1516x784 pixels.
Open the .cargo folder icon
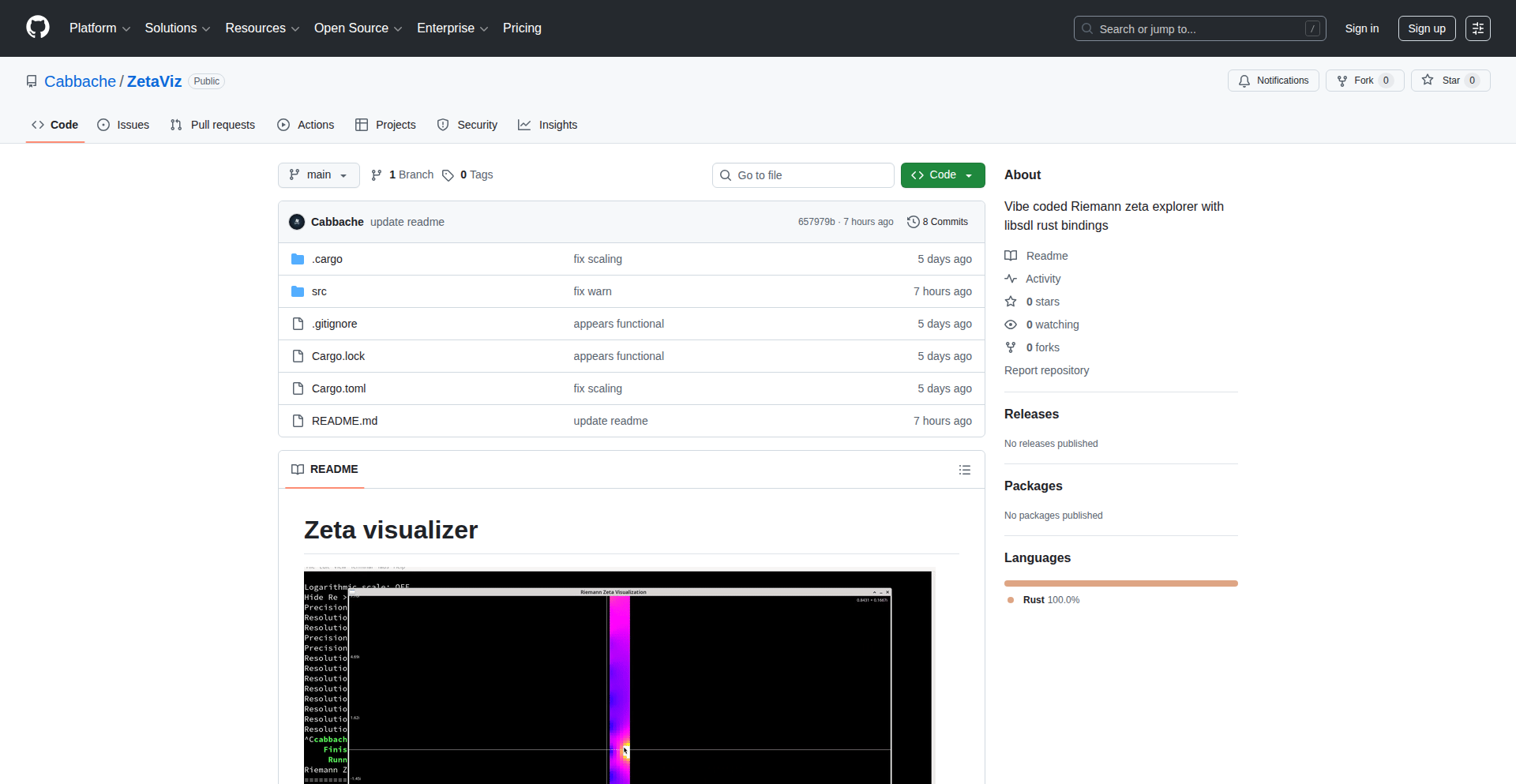[298, 259]
